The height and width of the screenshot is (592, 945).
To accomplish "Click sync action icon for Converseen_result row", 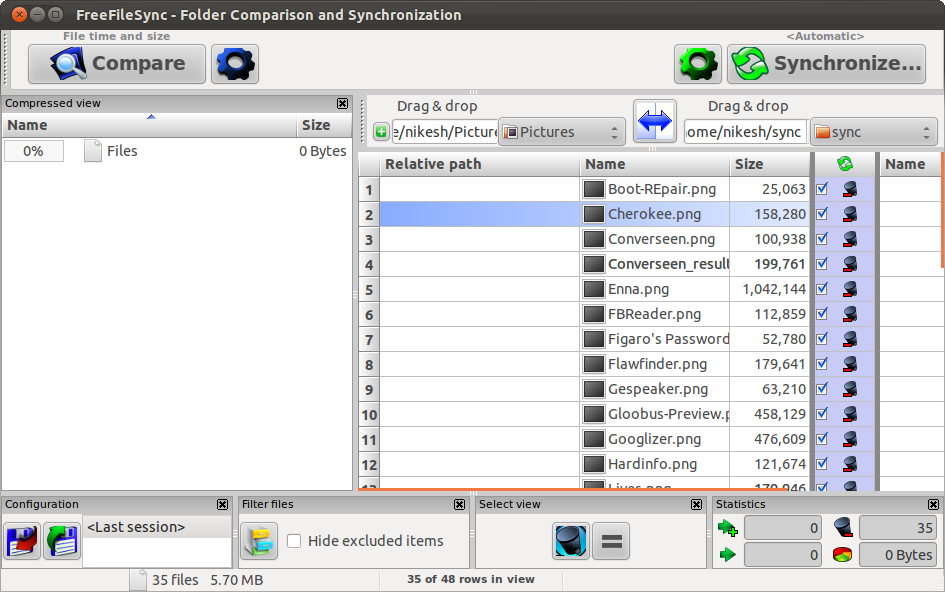I will (x=850, y=264).
